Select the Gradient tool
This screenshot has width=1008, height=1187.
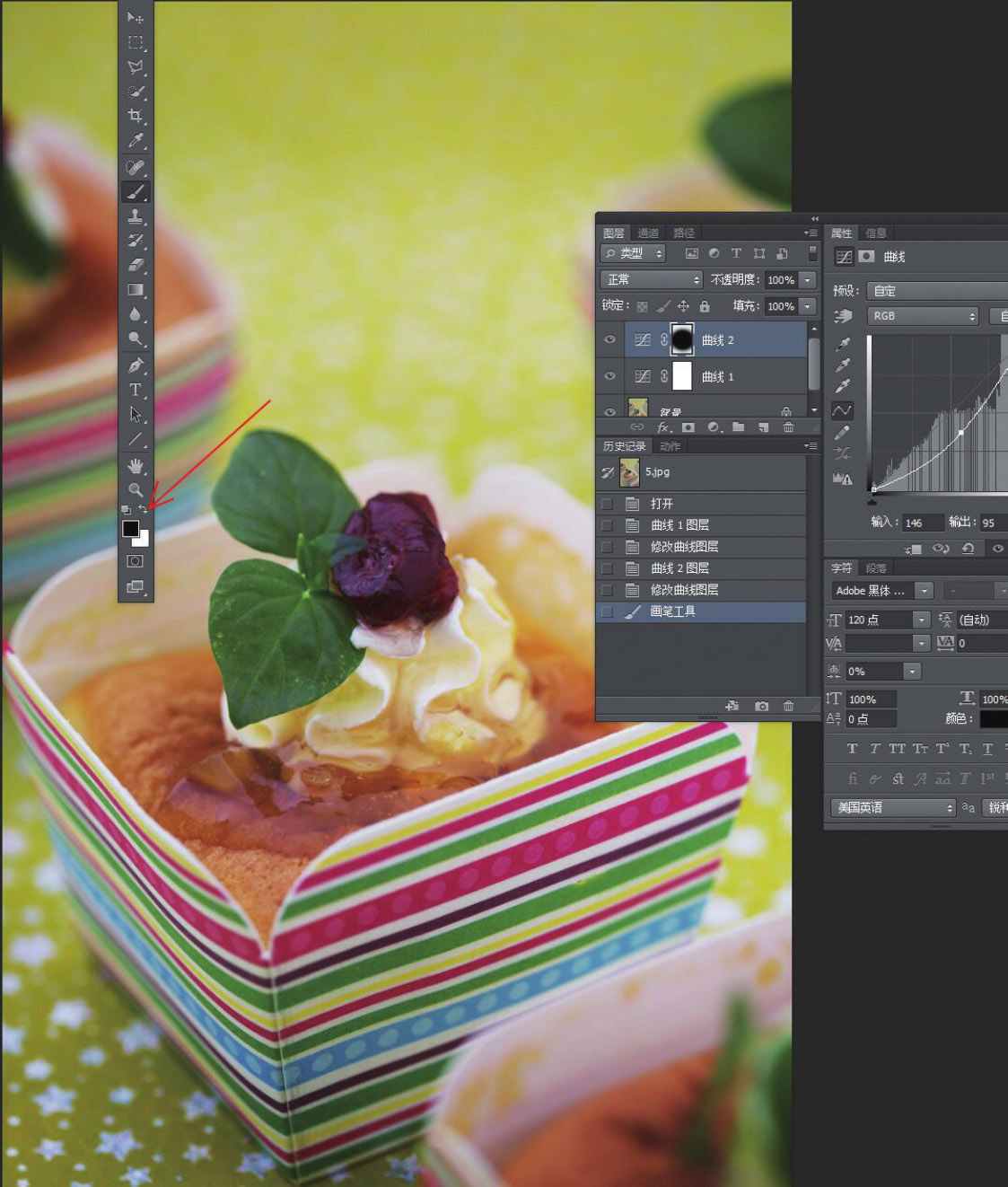pos(136,290)
